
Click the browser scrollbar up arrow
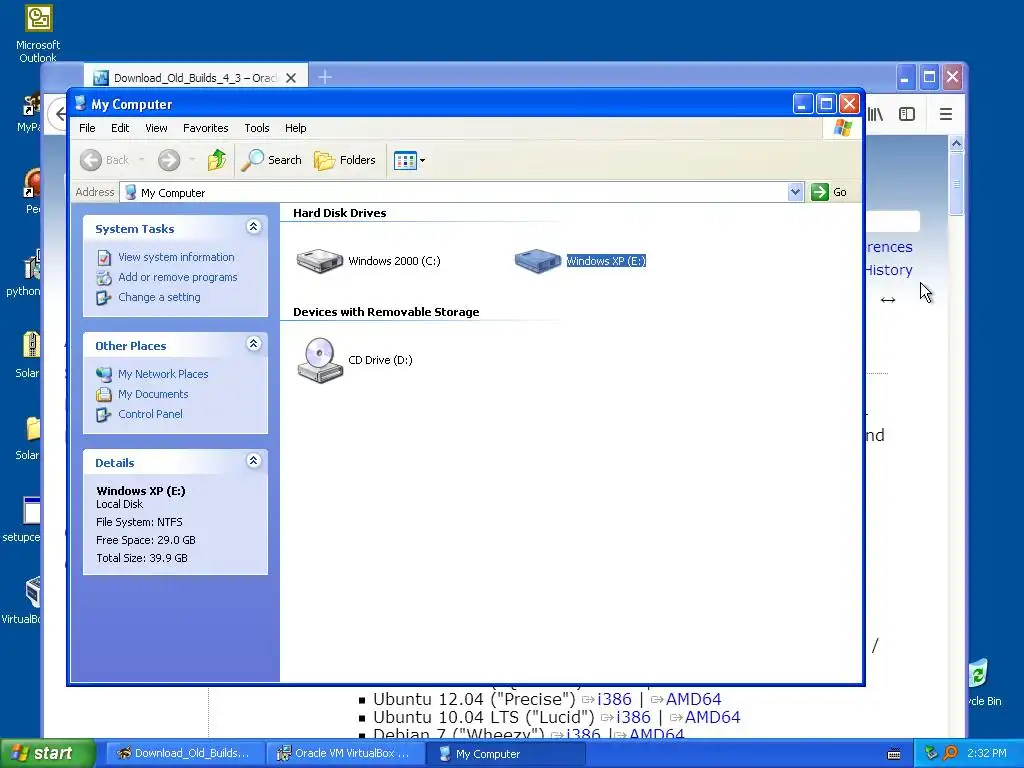pos(956,143)
